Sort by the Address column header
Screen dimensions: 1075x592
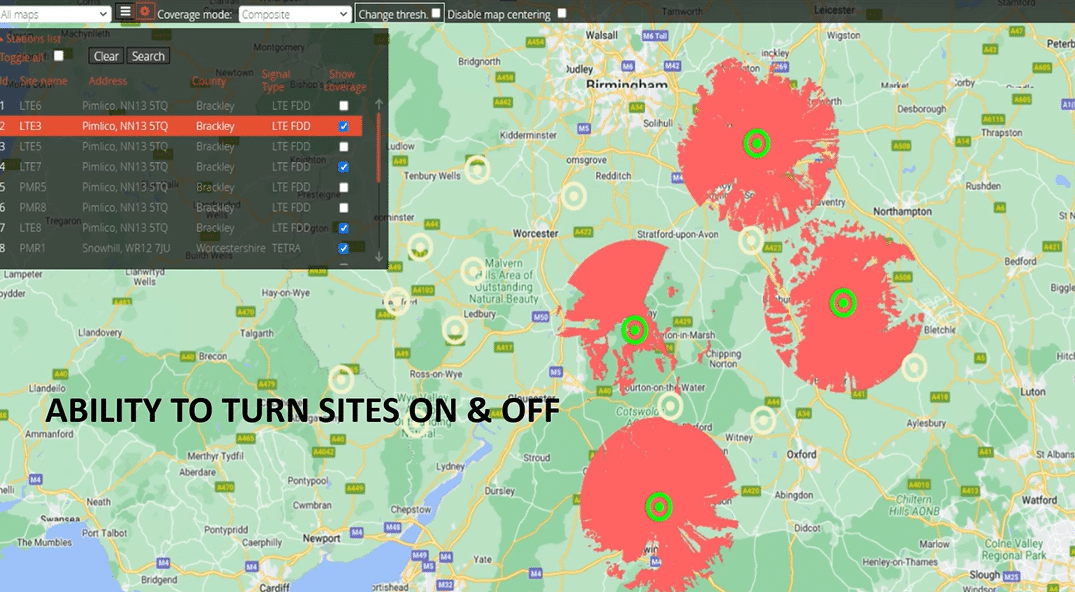click(108, 81)
